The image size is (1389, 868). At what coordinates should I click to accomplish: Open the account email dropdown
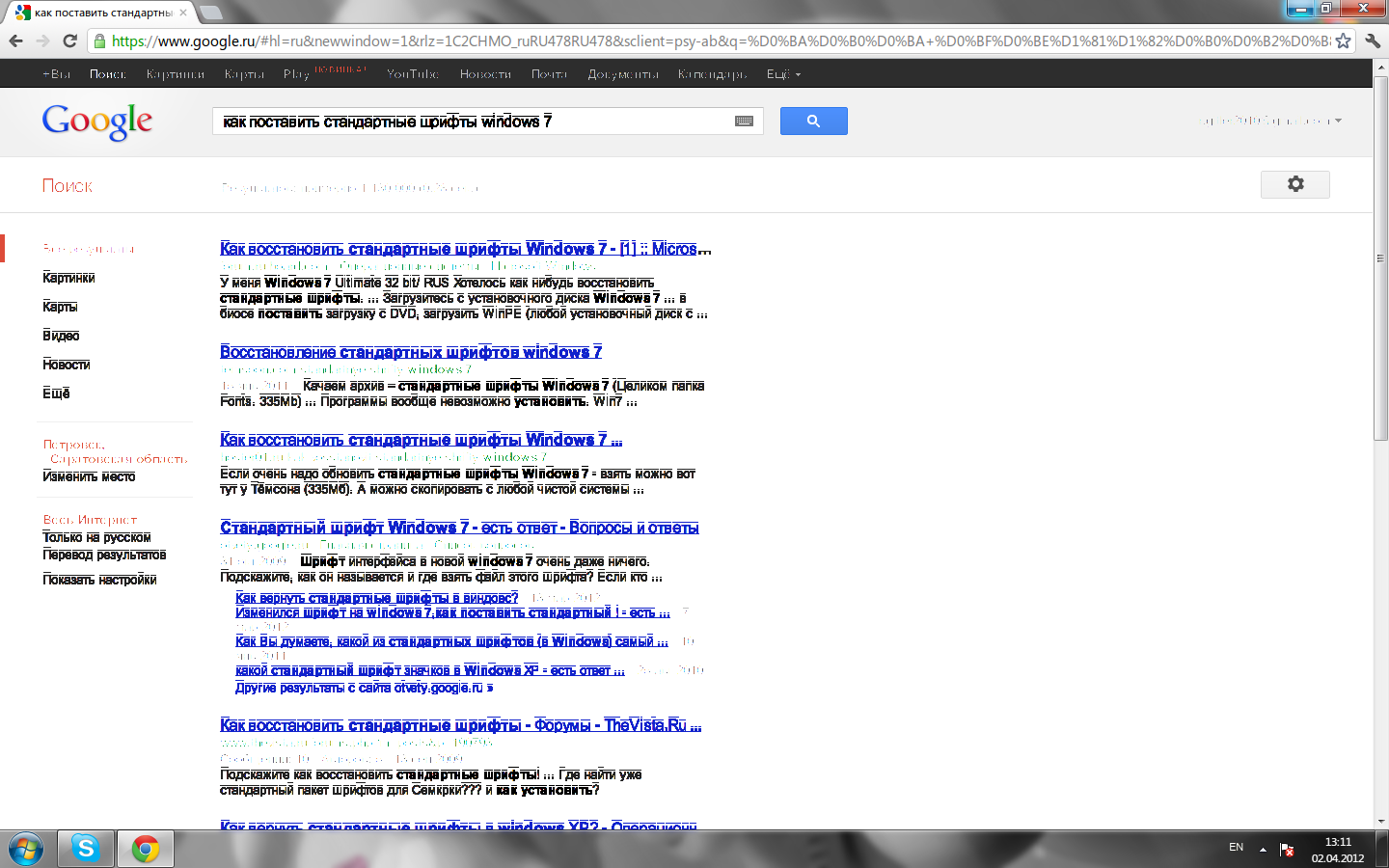[1270, 121]
